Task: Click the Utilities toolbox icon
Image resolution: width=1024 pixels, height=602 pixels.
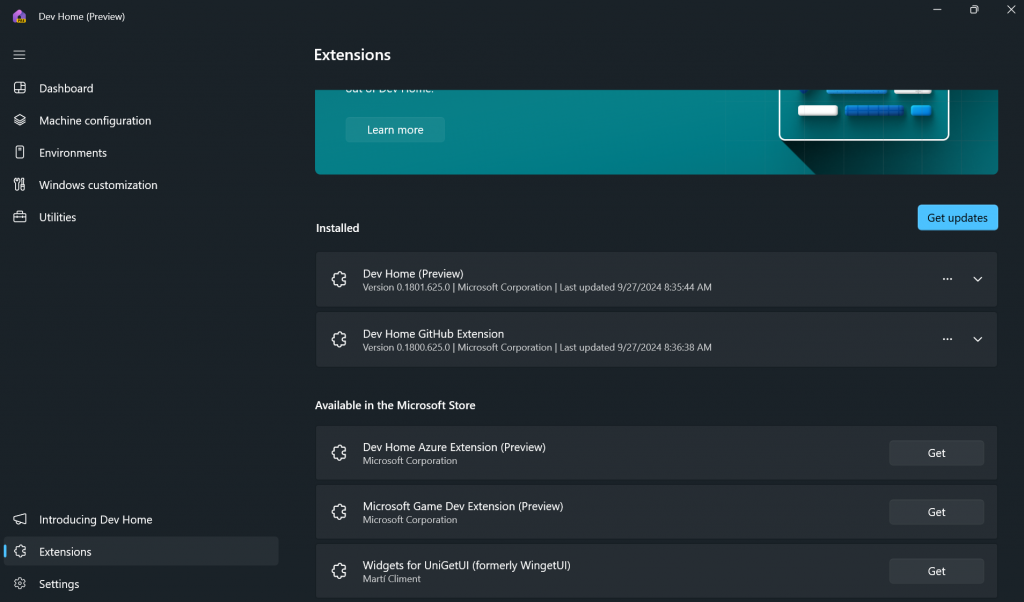Action: click(20, 217)
